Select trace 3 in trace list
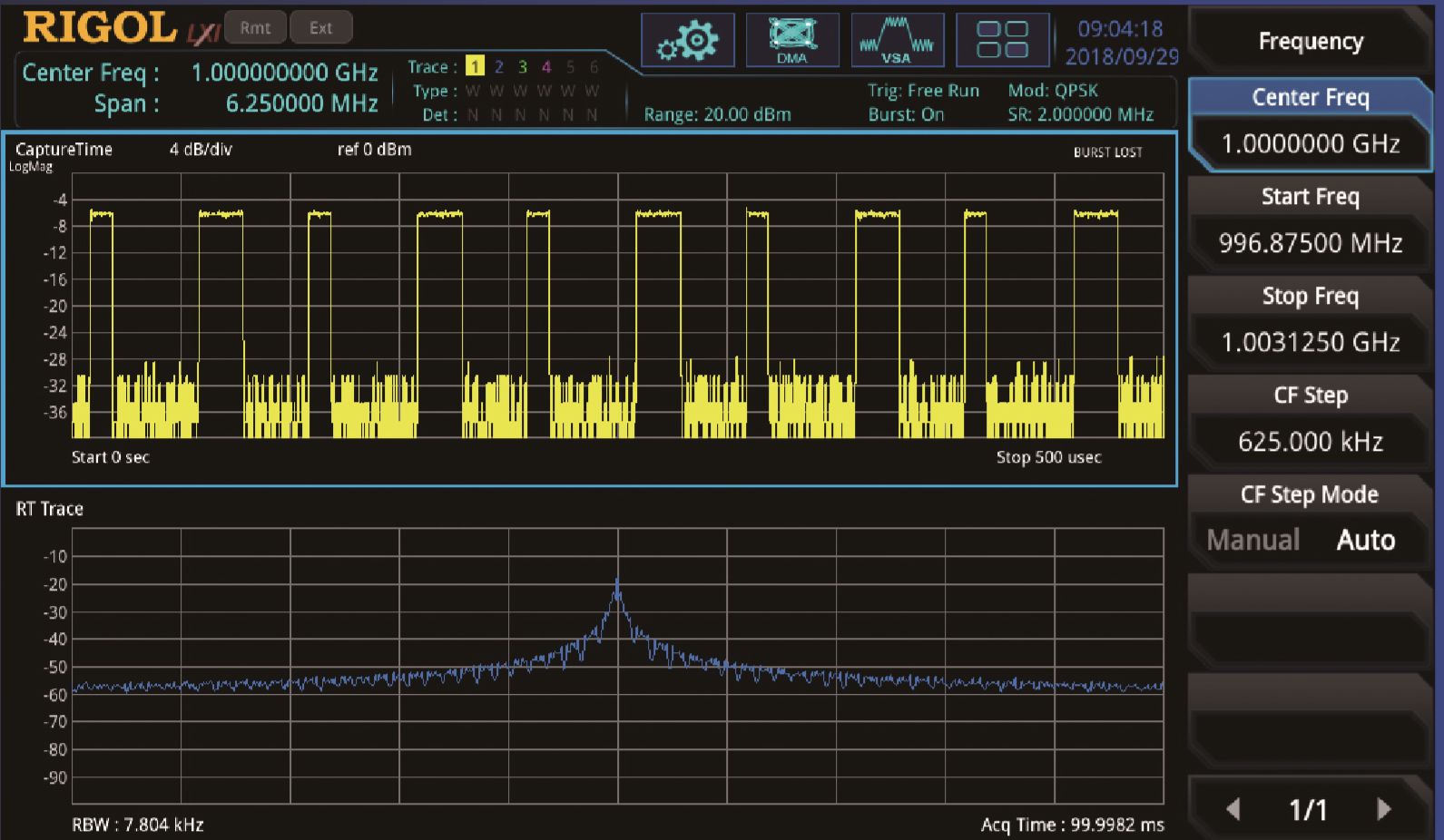 tap(522, 66)
